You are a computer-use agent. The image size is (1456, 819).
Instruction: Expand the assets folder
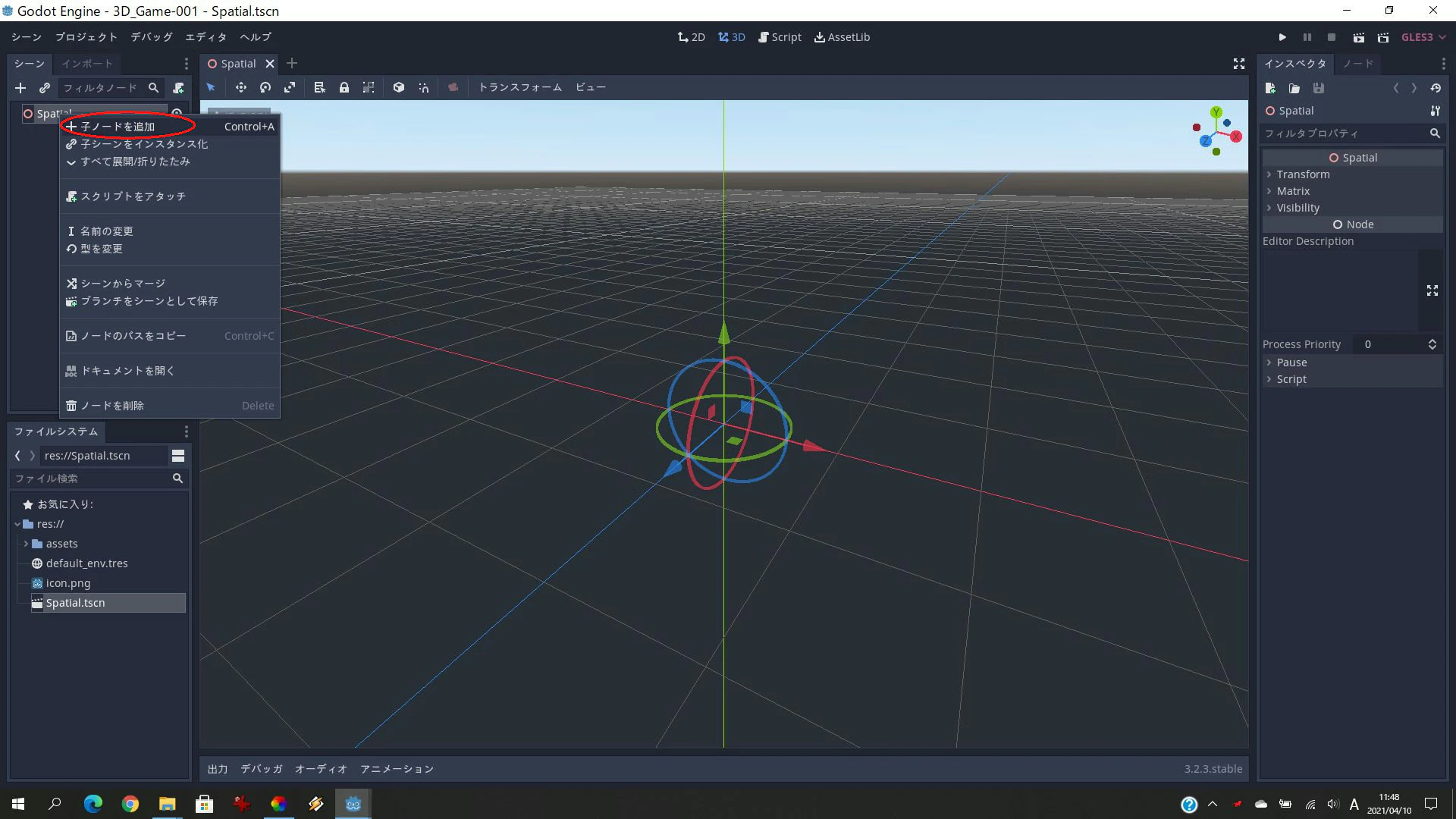coord(26,544)
